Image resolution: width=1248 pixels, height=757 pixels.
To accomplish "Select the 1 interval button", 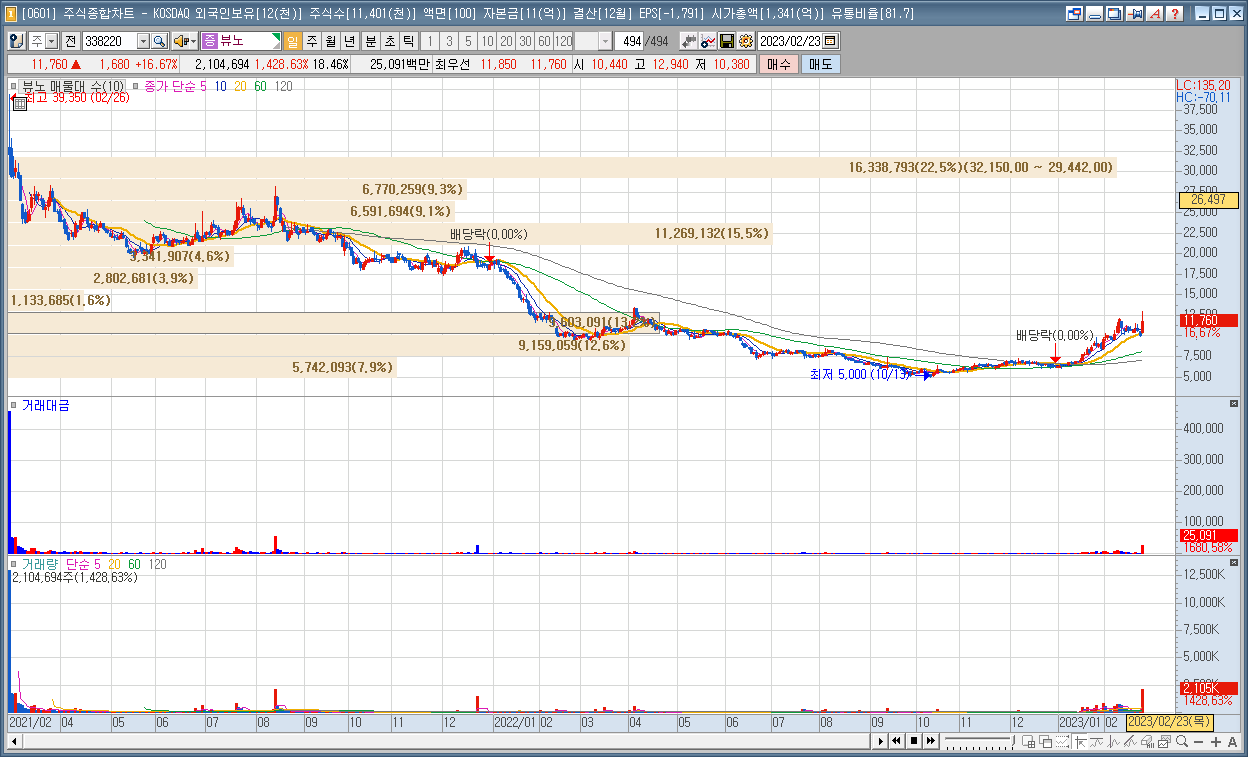I will click(430, 41).
